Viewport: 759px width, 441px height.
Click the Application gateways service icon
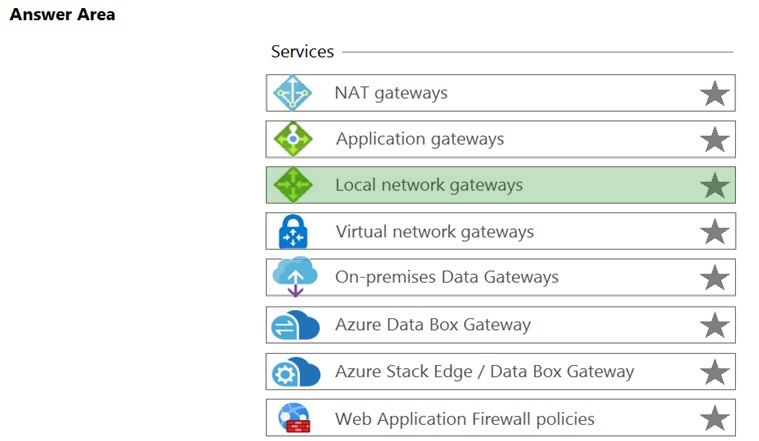point(293,139)
